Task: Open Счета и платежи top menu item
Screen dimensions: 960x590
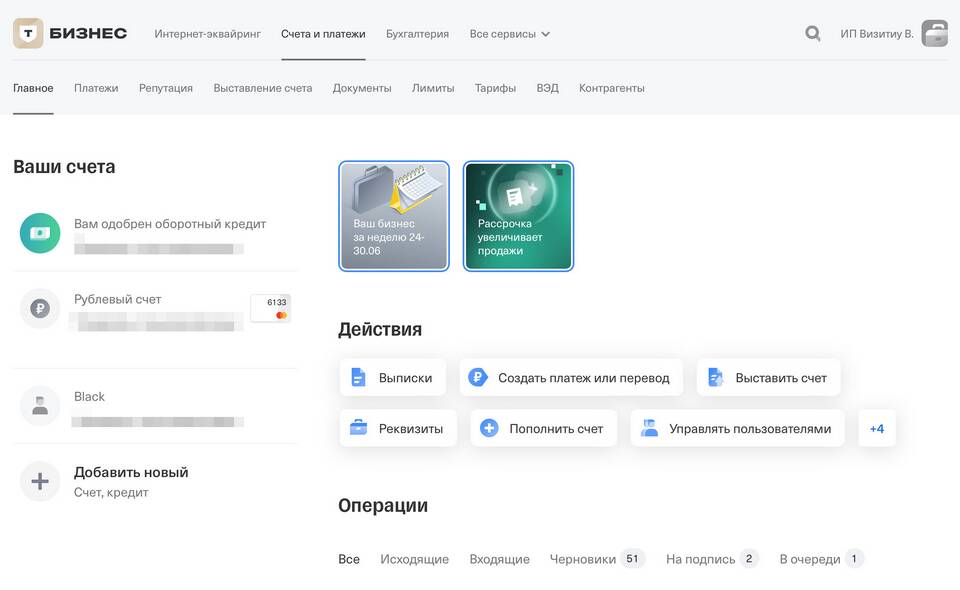Action: pyautogui.click(x=323, y=34)
